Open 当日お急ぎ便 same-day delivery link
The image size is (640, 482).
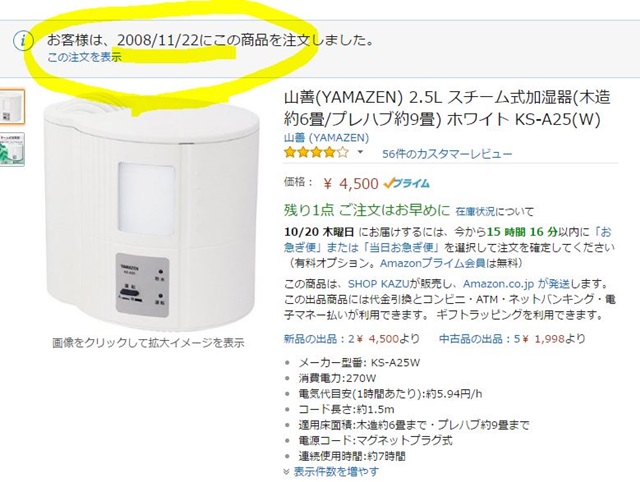coord(402,247)
